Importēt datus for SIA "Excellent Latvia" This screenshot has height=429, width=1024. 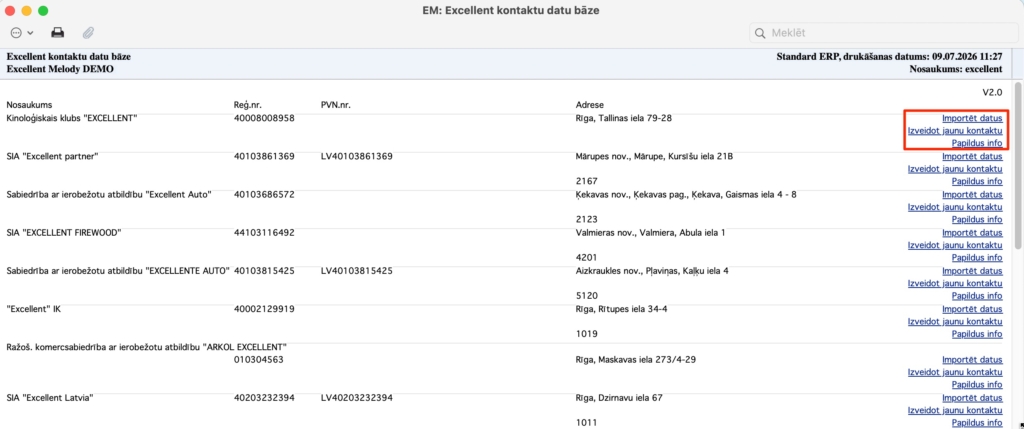point(972,398)
